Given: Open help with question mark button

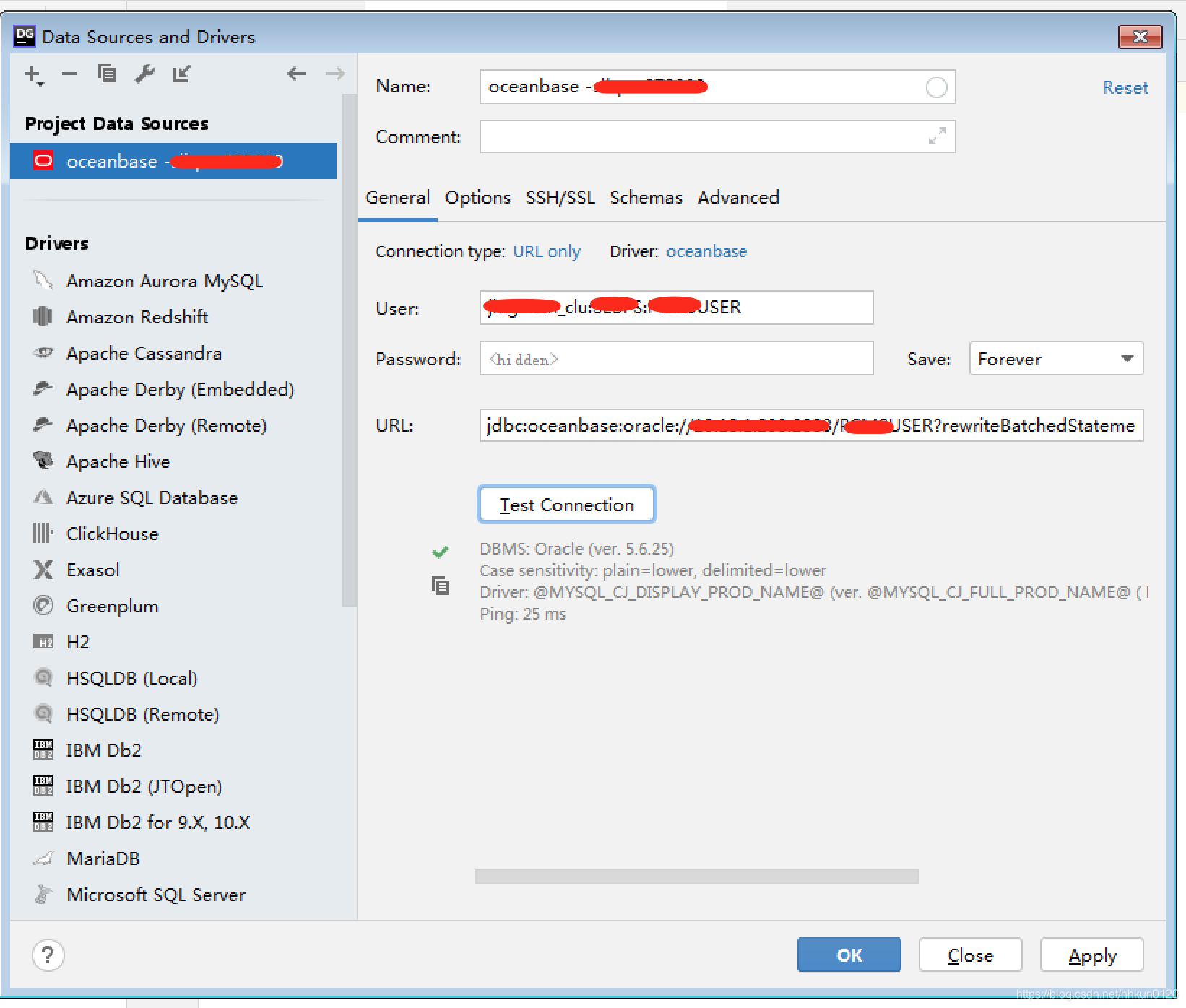Looking at the screenshot, I should [x=48, y=955].
